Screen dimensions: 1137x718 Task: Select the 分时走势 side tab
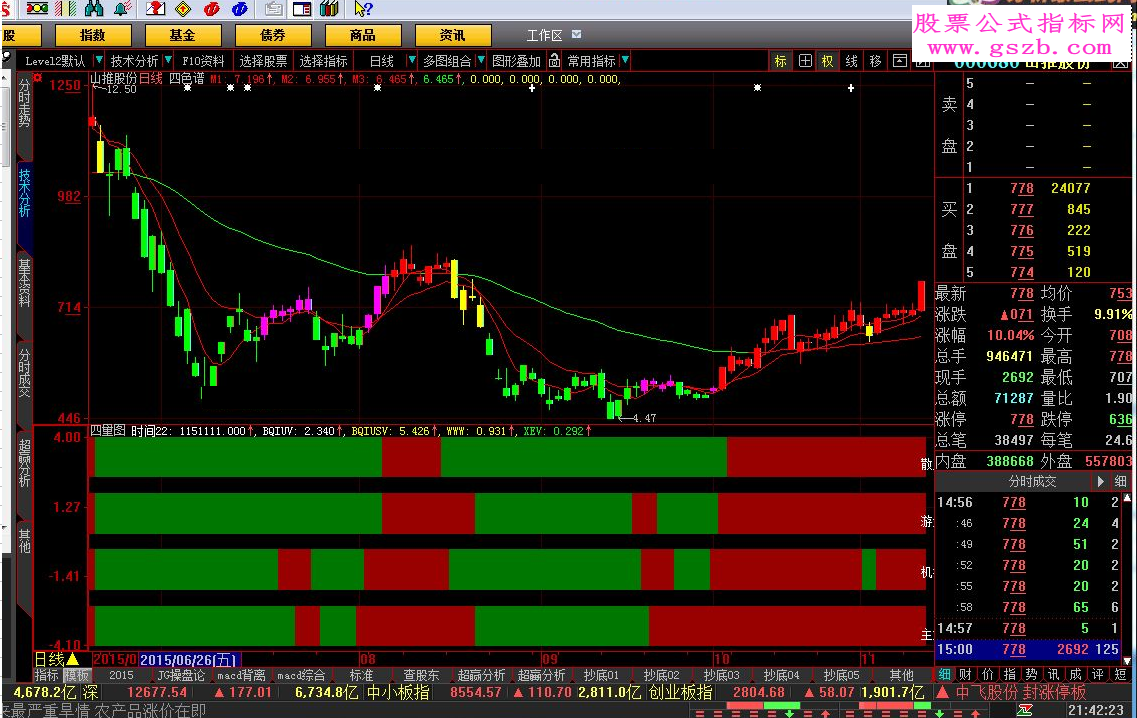[x=25, y=106]
